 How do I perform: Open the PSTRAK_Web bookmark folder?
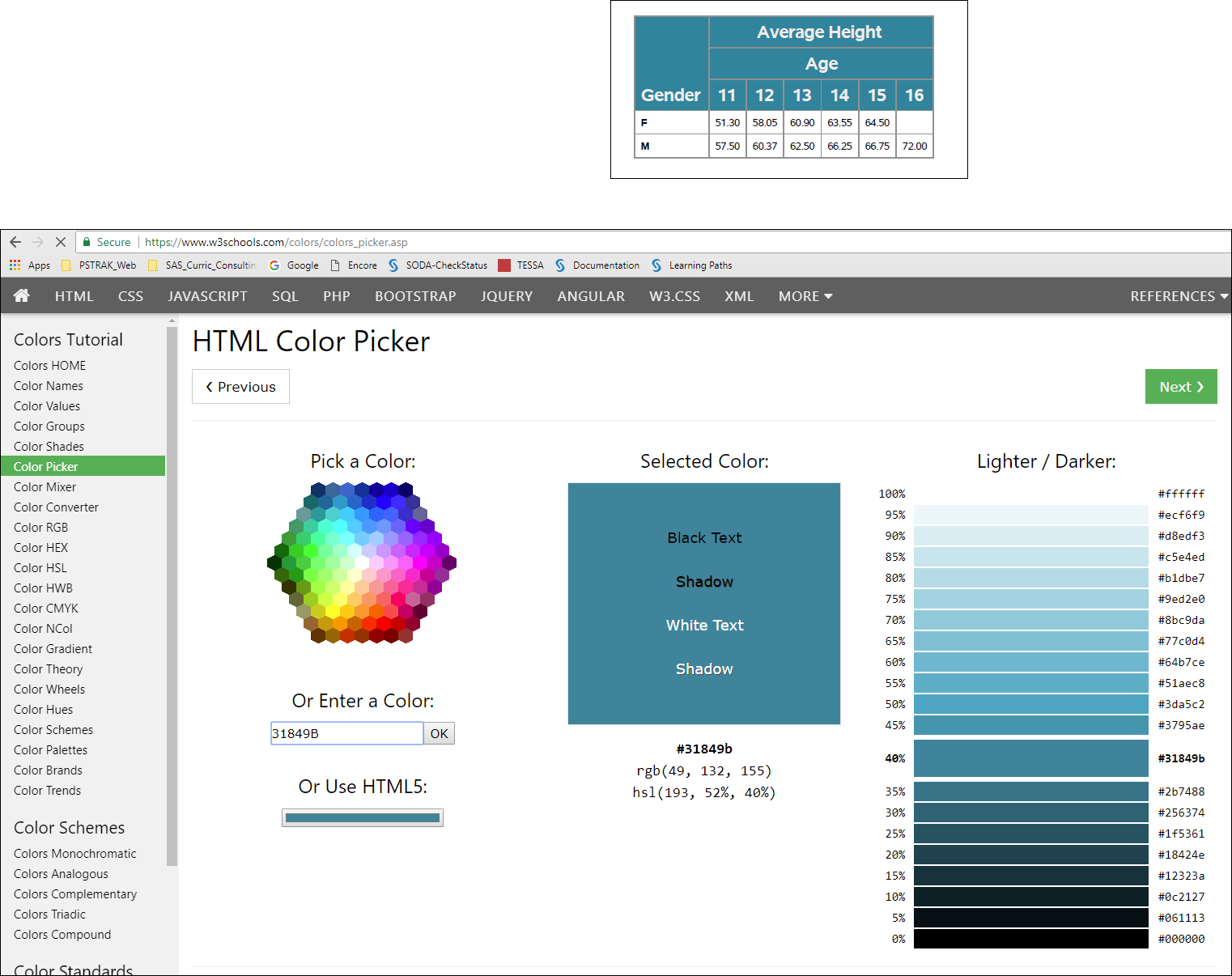(99, 265)
